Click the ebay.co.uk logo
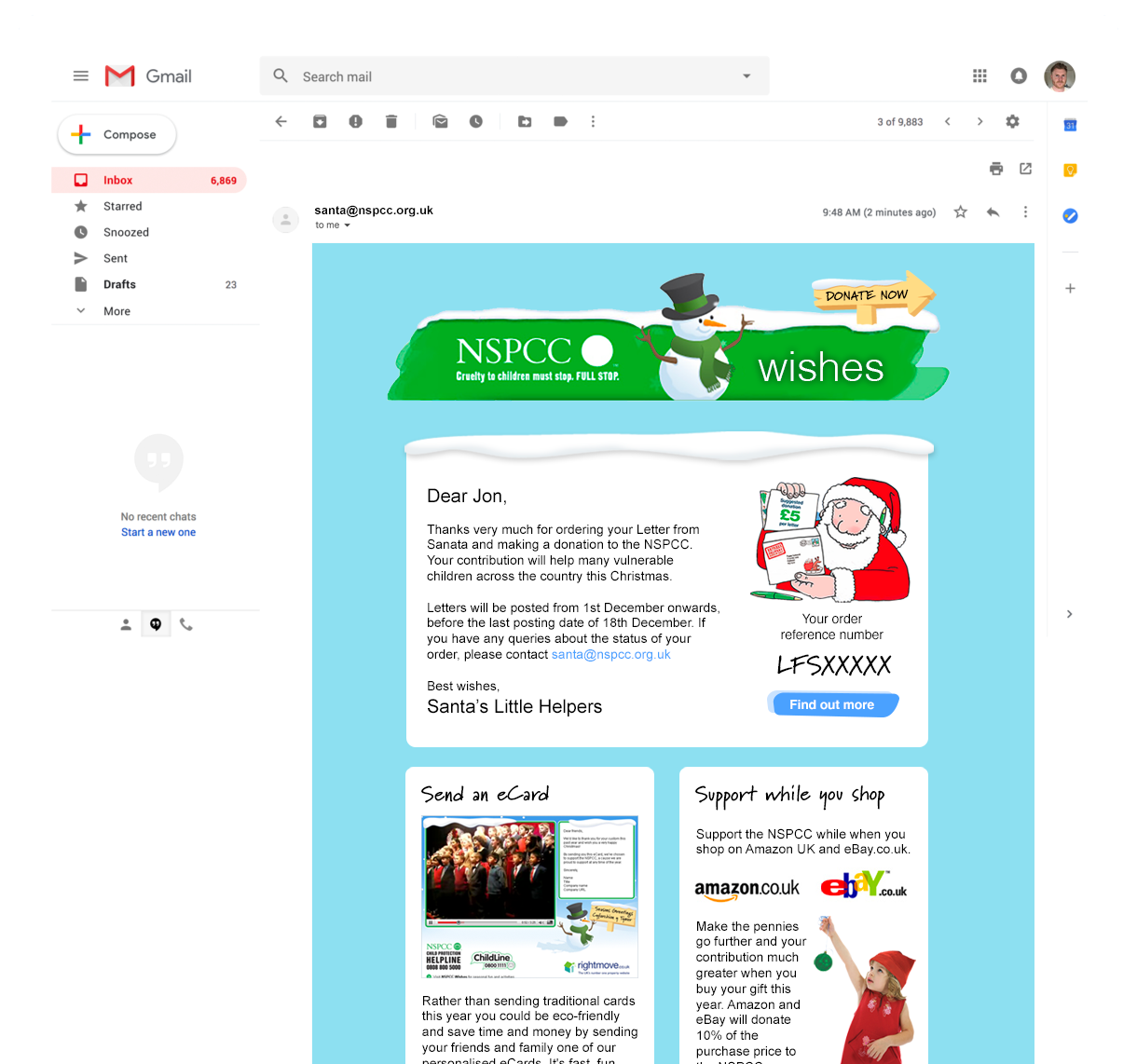 [x=863, y=885]
